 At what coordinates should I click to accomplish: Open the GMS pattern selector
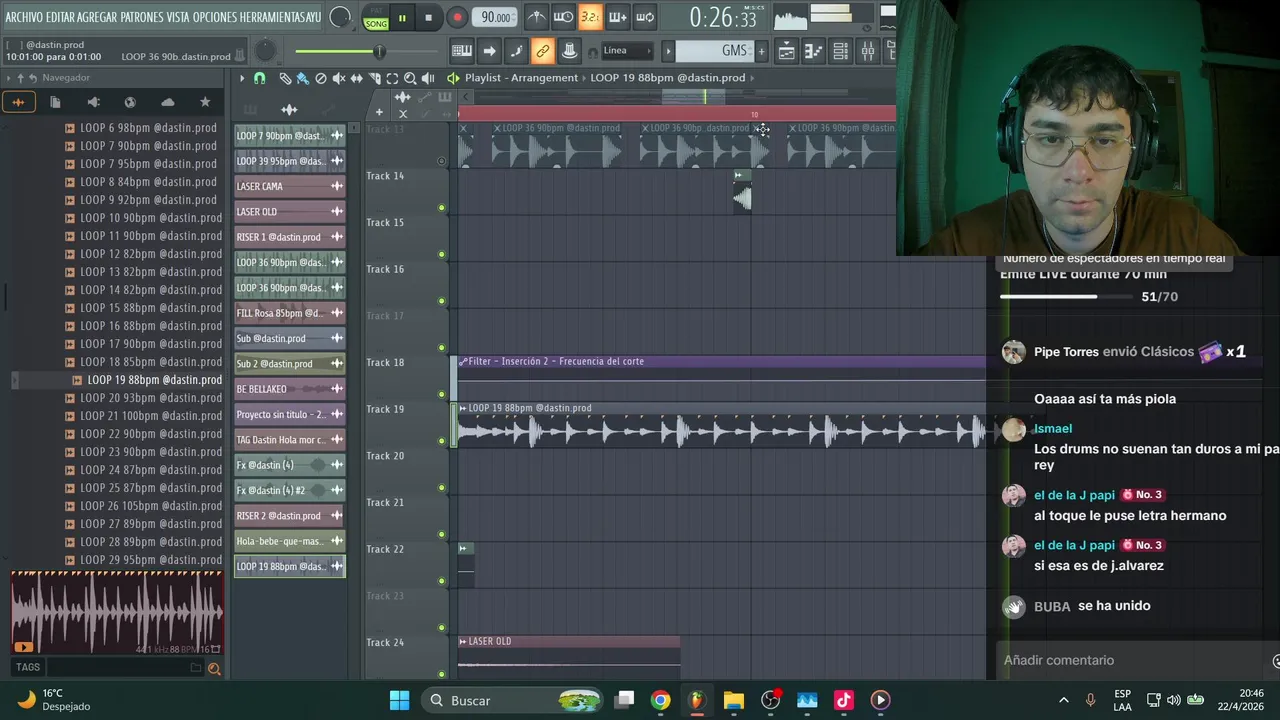[x=714, y=51]
